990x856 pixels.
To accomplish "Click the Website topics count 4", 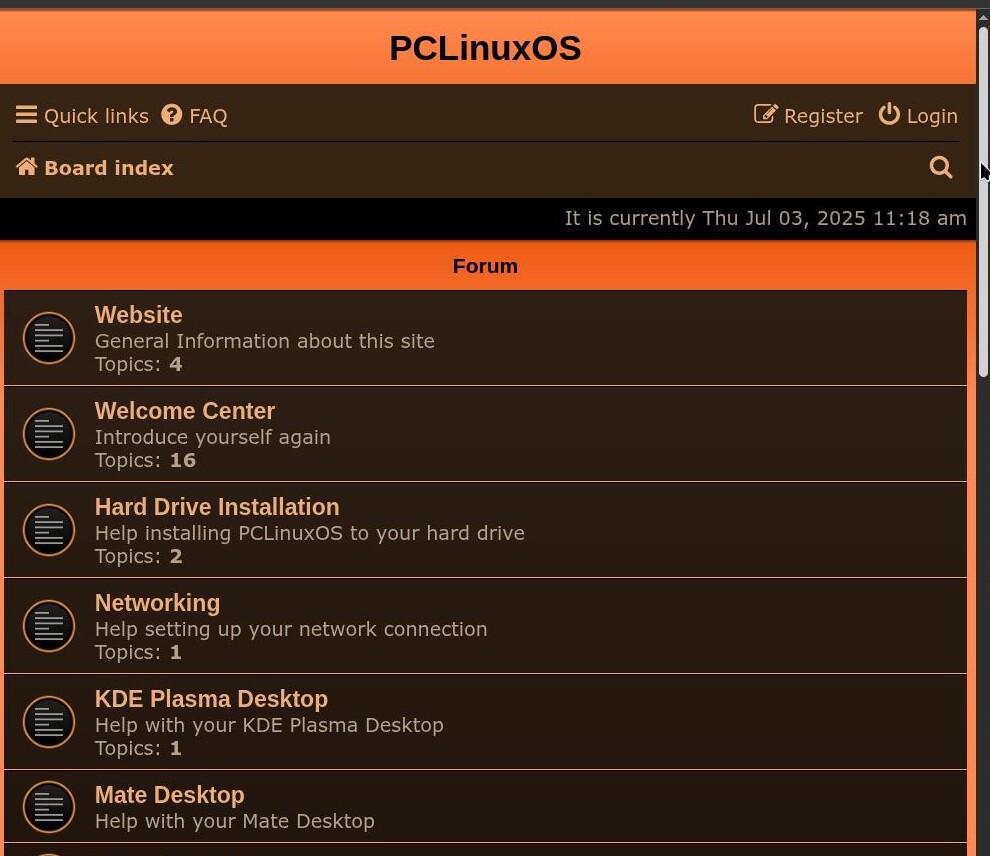I will [x=176, y=364].
